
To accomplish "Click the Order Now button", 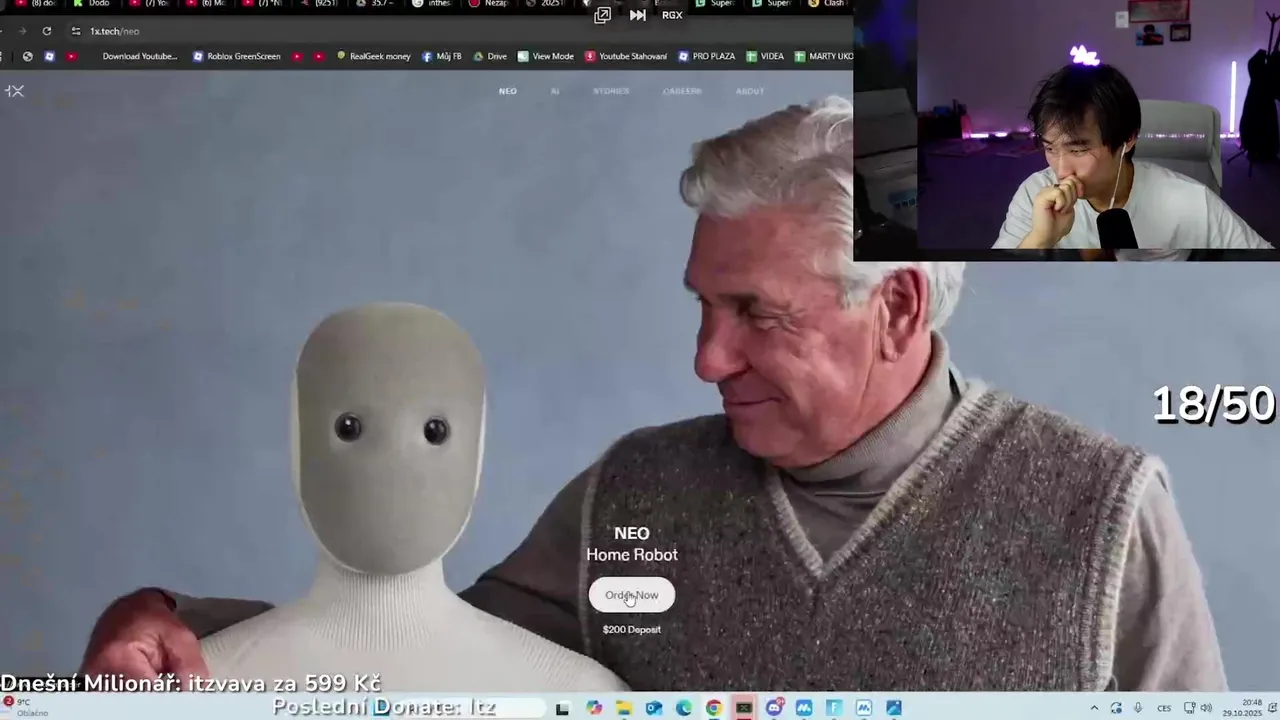I will click(632, 595).
